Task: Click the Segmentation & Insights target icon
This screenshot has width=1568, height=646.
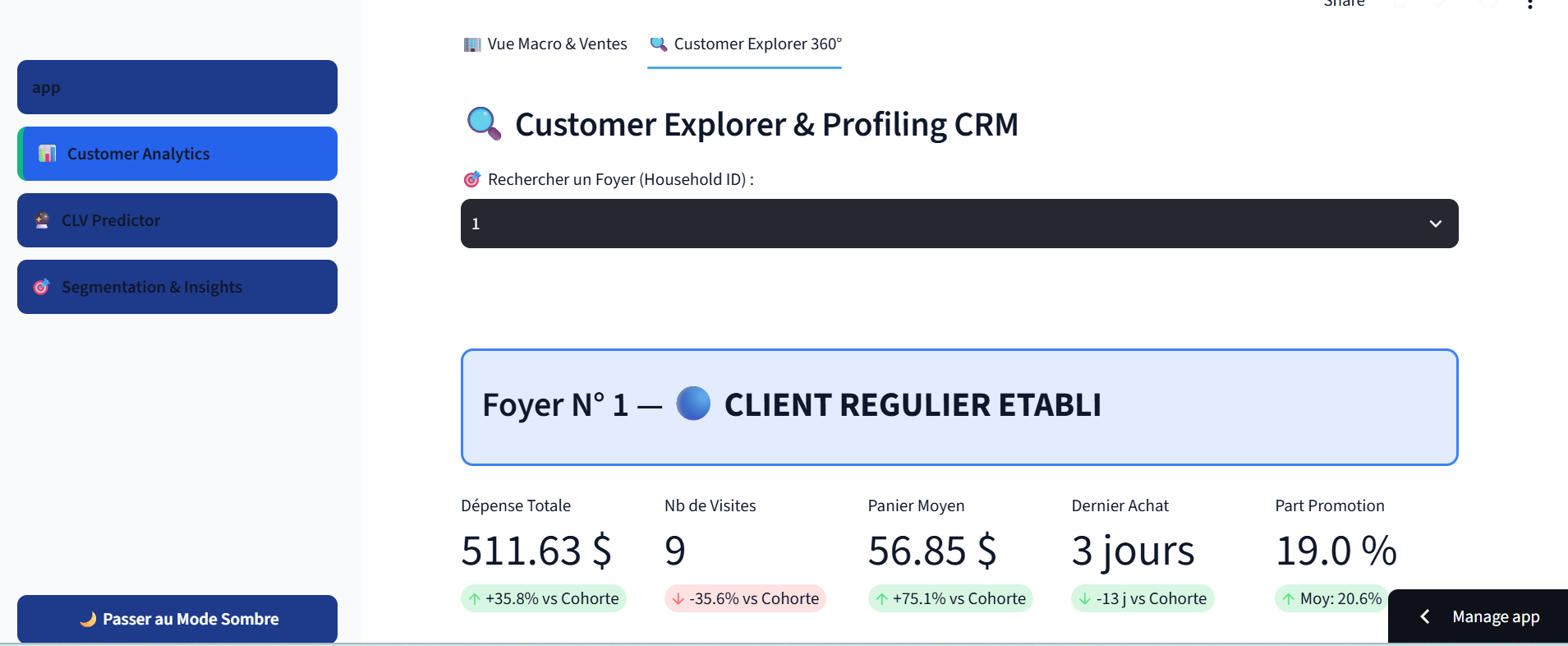Action: (x=41, y=287)
